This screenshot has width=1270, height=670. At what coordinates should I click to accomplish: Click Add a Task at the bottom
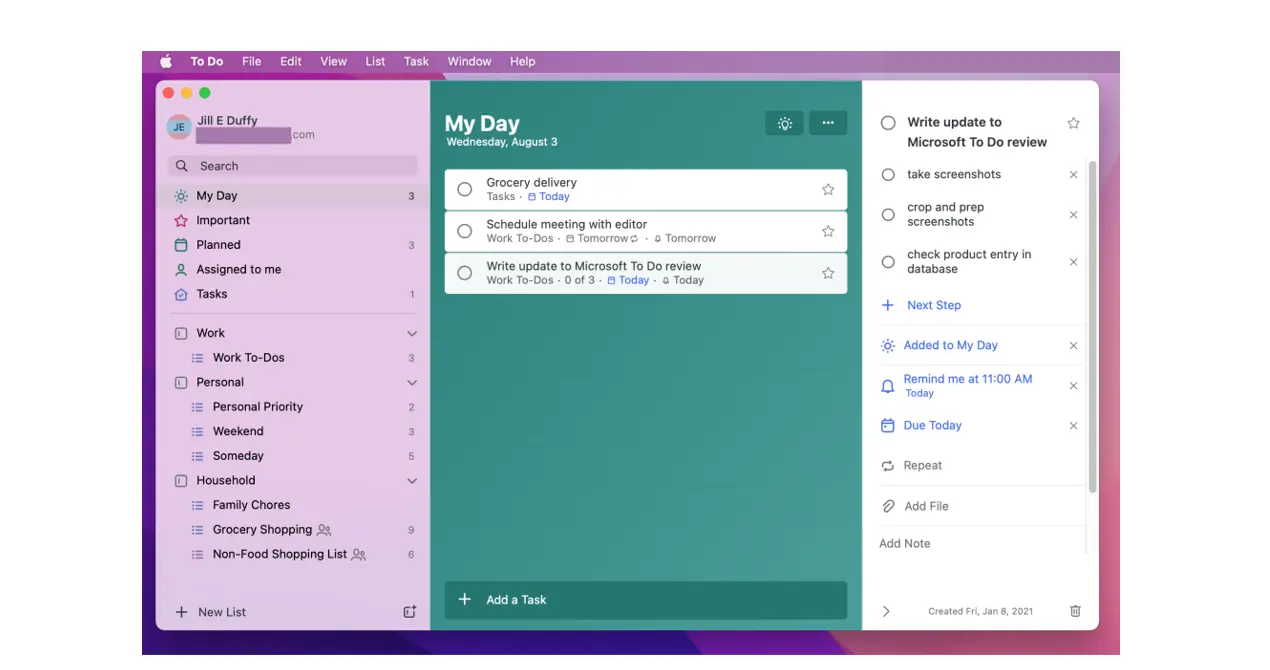coord(516,599)
